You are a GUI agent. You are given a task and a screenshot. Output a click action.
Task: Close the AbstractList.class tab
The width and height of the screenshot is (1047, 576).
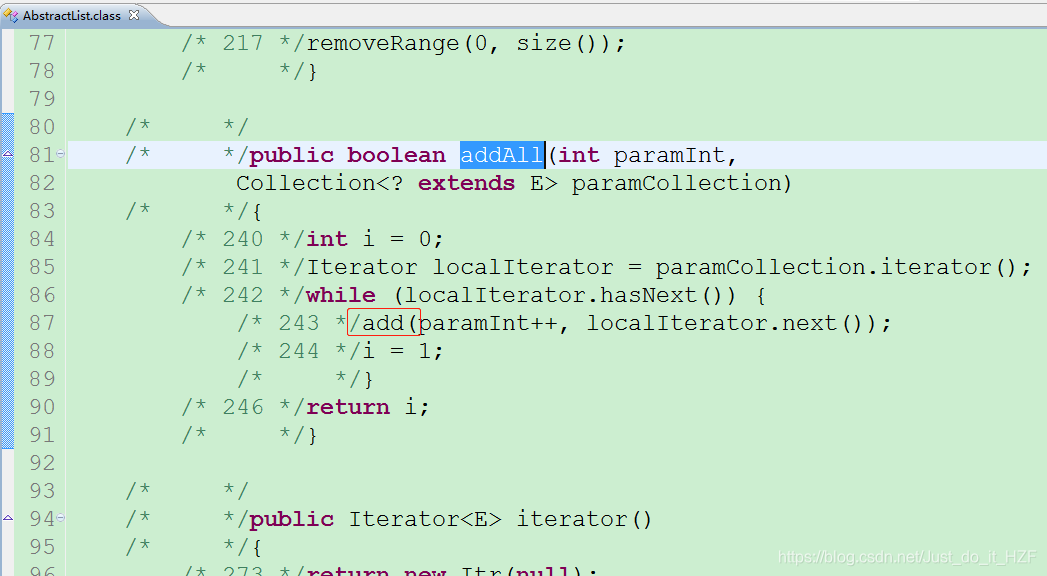tap(134, 15)
